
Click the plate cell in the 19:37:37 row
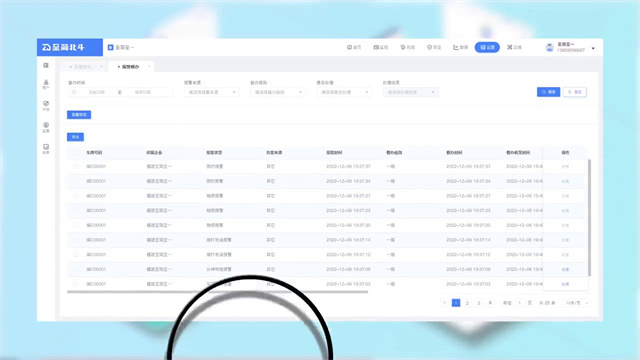96,167
